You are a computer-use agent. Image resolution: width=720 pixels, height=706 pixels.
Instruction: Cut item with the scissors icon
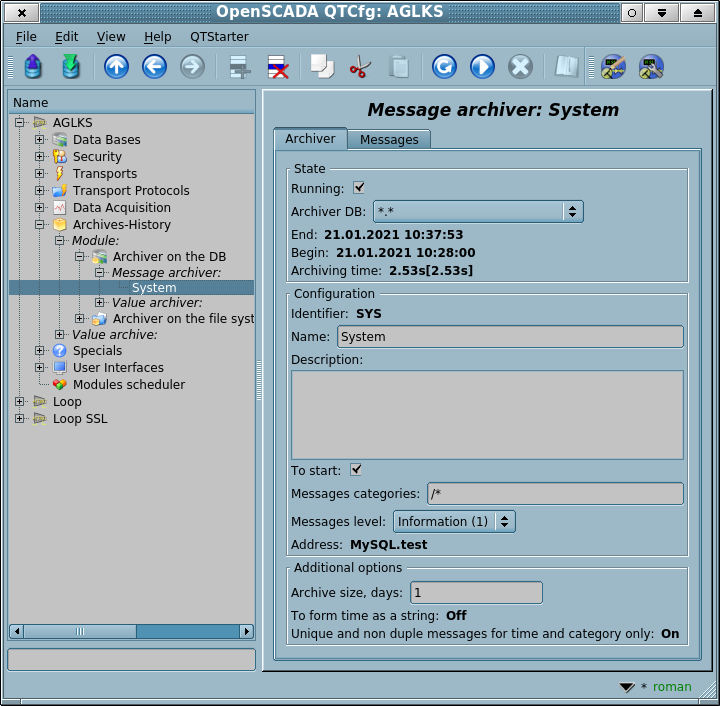pos(360,67)
